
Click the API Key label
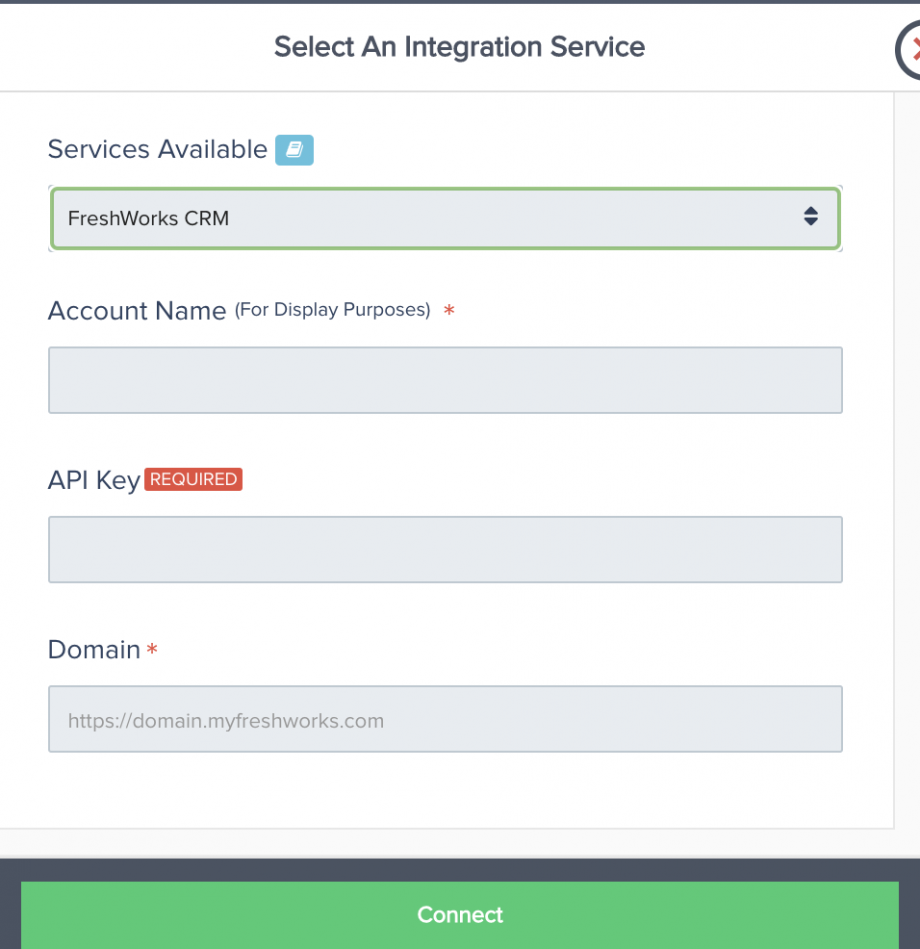click(x=94, y=481)
